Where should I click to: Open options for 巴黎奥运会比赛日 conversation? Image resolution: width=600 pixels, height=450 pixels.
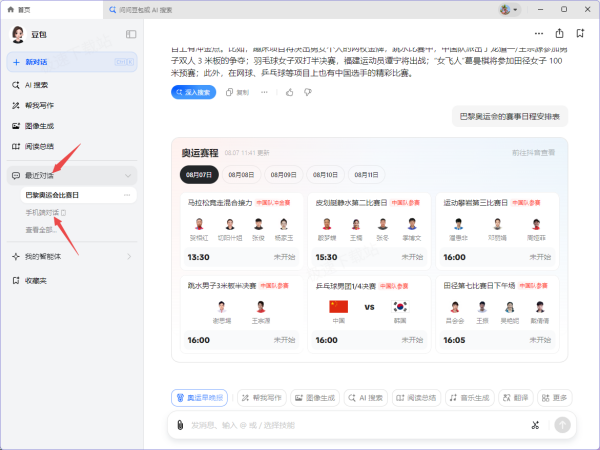(x=127, y=195)
